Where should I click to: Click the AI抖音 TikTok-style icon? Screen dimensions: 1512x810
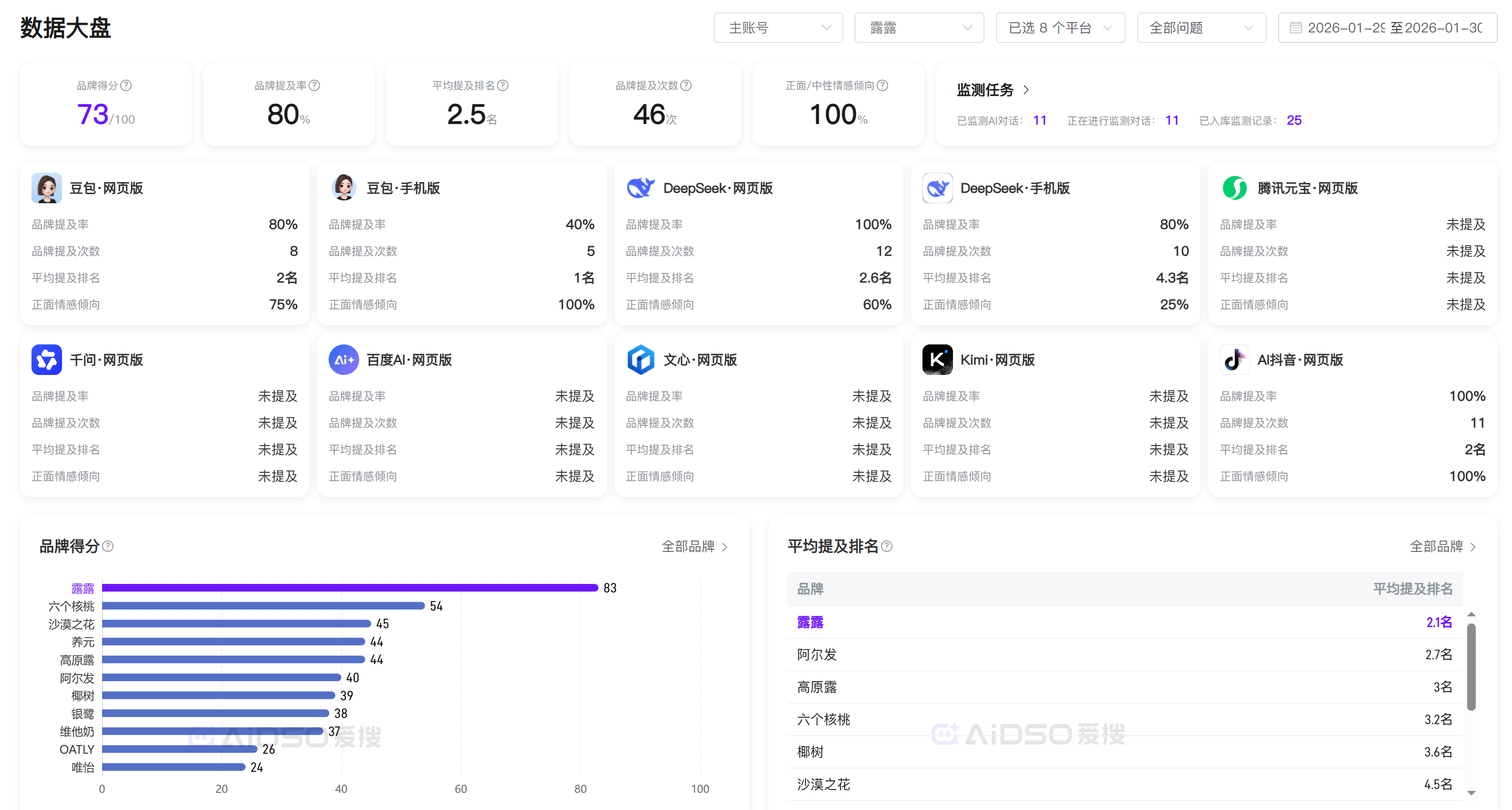1234,360
